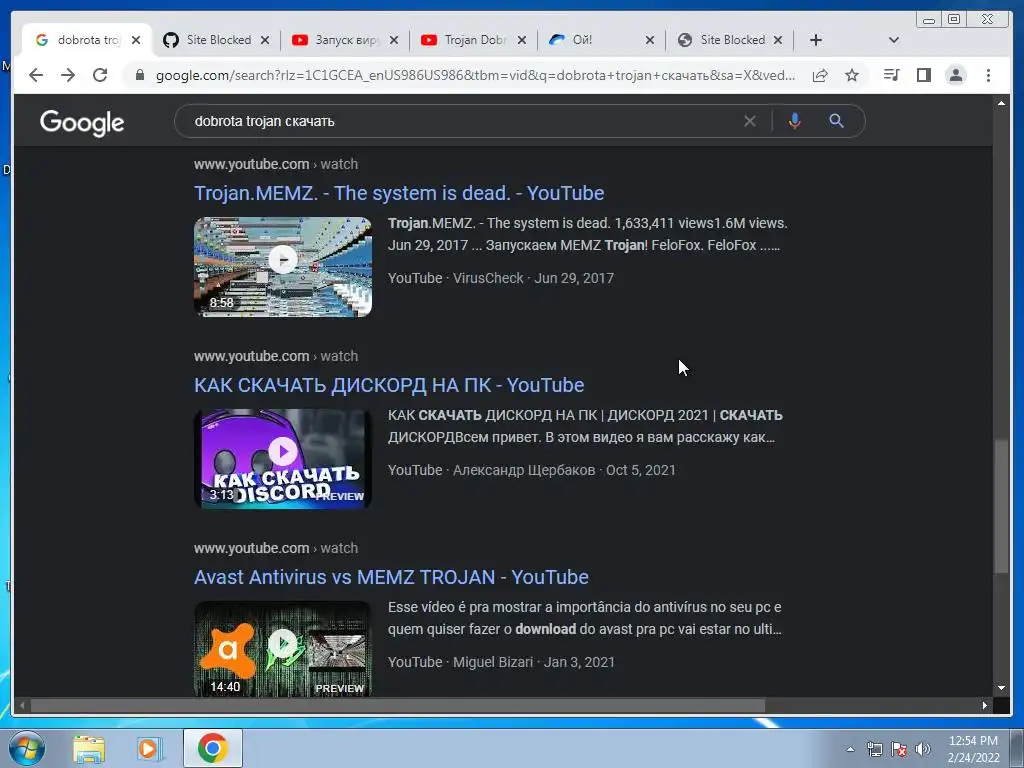Close the 'Запуск вир' YouTube tab

coord(393,40)
